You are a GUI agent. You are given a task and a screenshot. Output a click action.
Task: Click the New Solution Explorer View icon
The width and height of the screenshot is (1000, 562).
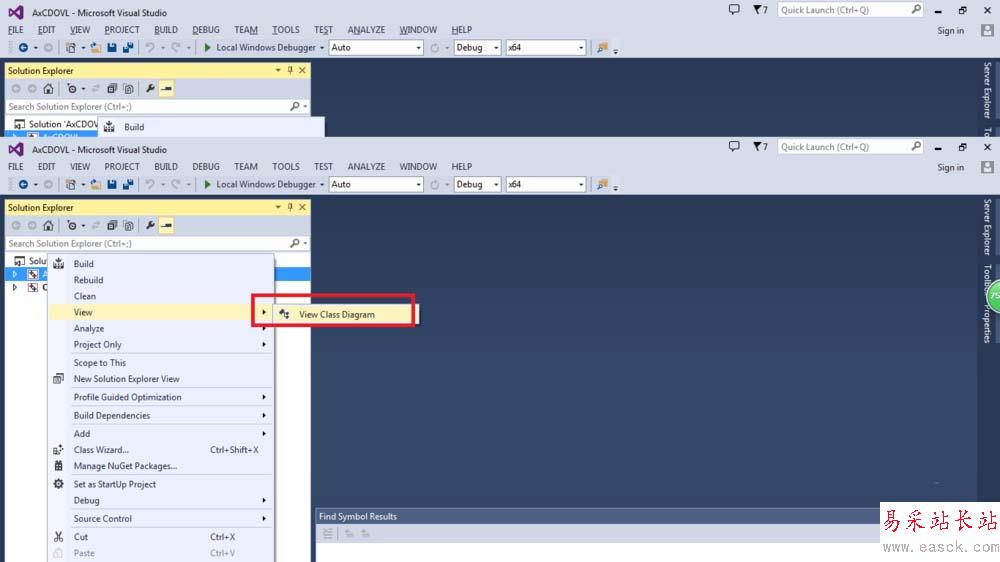pyautogui.click(x=59, y=379)
